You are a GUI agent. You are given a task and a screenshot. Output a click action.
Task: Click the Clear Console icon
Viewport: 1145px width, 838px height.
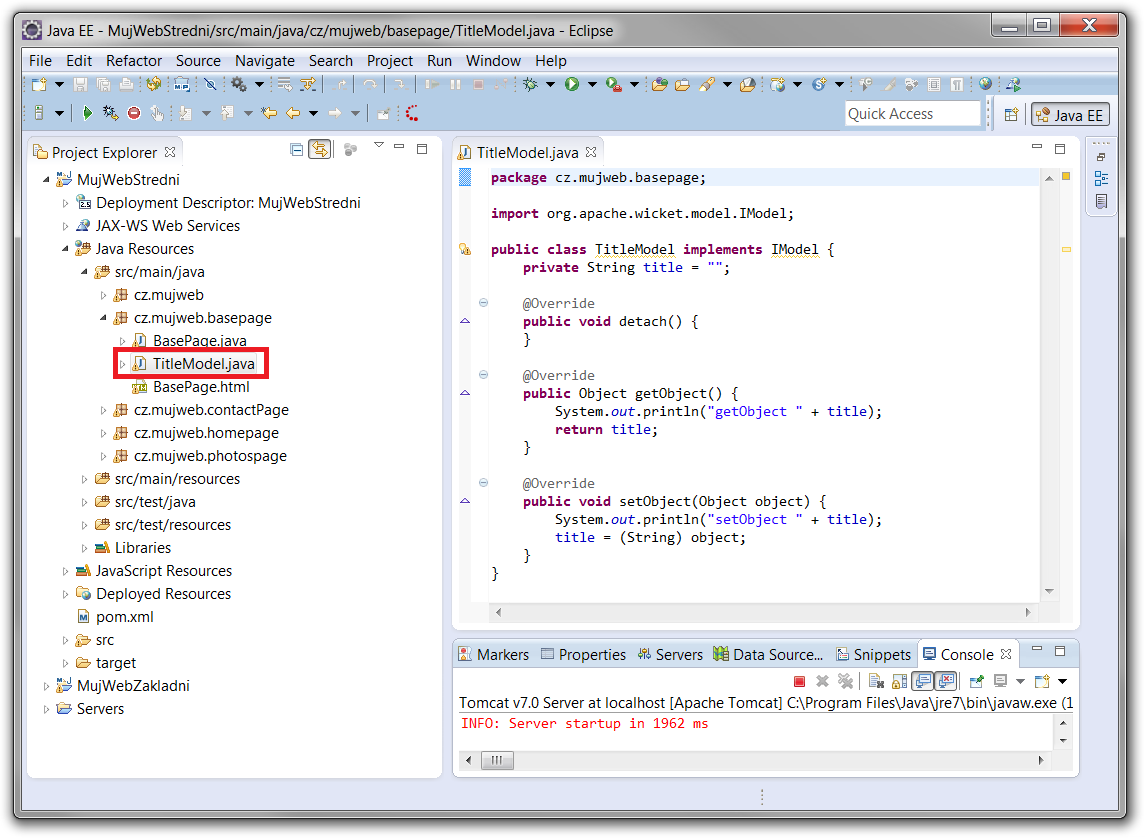point(876,681)
